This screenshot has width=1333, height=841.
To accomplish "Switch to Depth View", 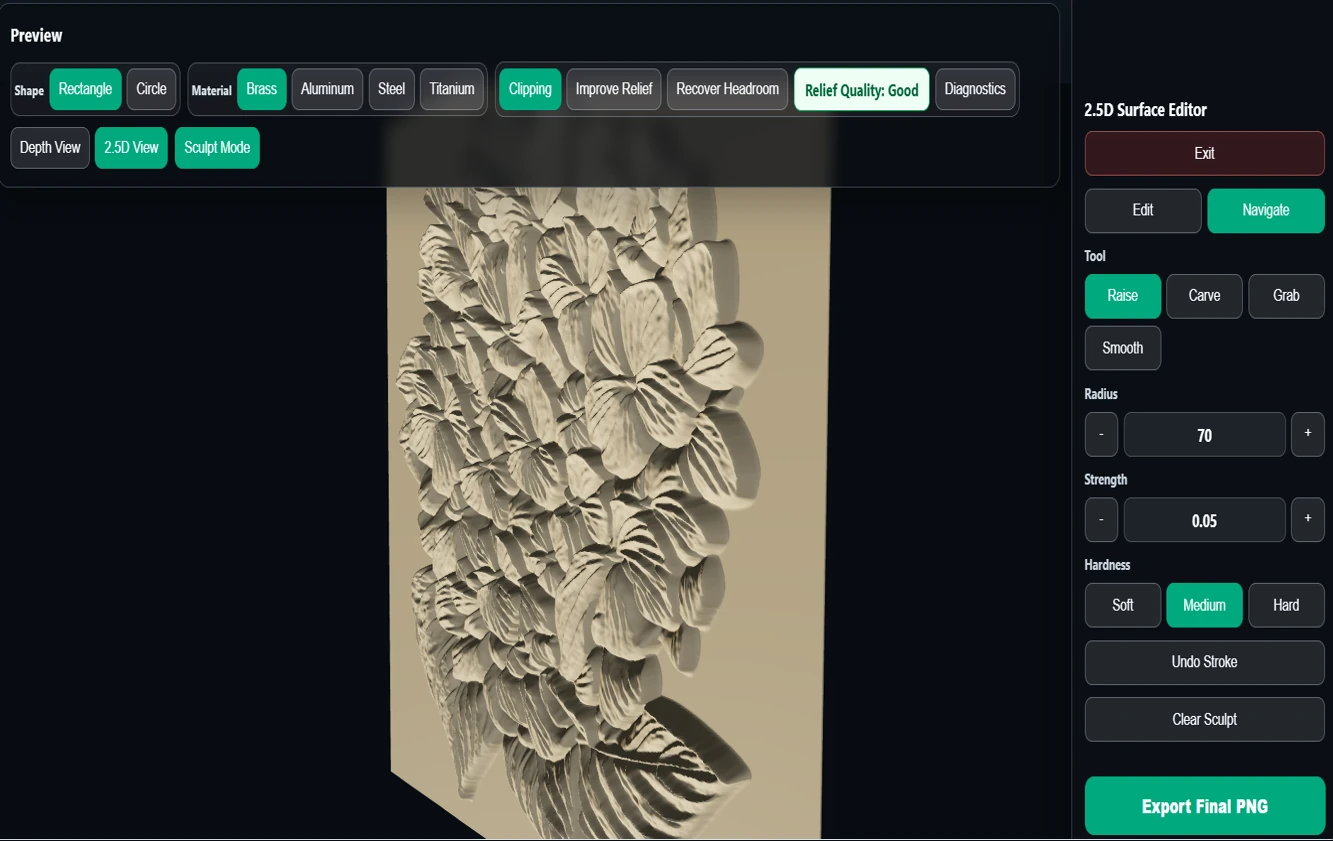I will (50, 148).
